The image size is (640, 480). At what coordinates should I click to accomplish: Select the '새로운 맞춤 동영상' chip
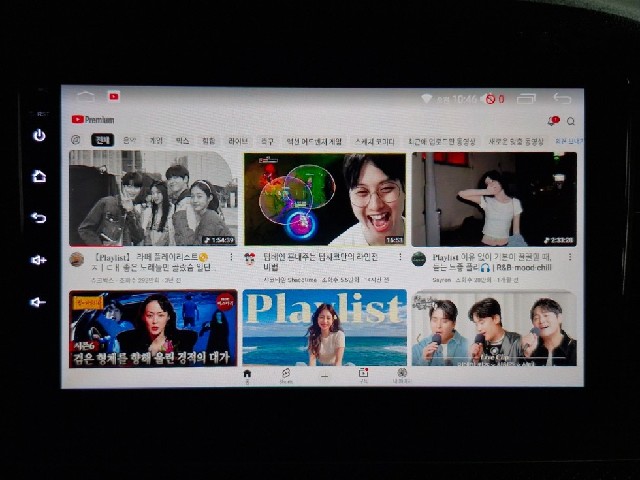point(516,142)
